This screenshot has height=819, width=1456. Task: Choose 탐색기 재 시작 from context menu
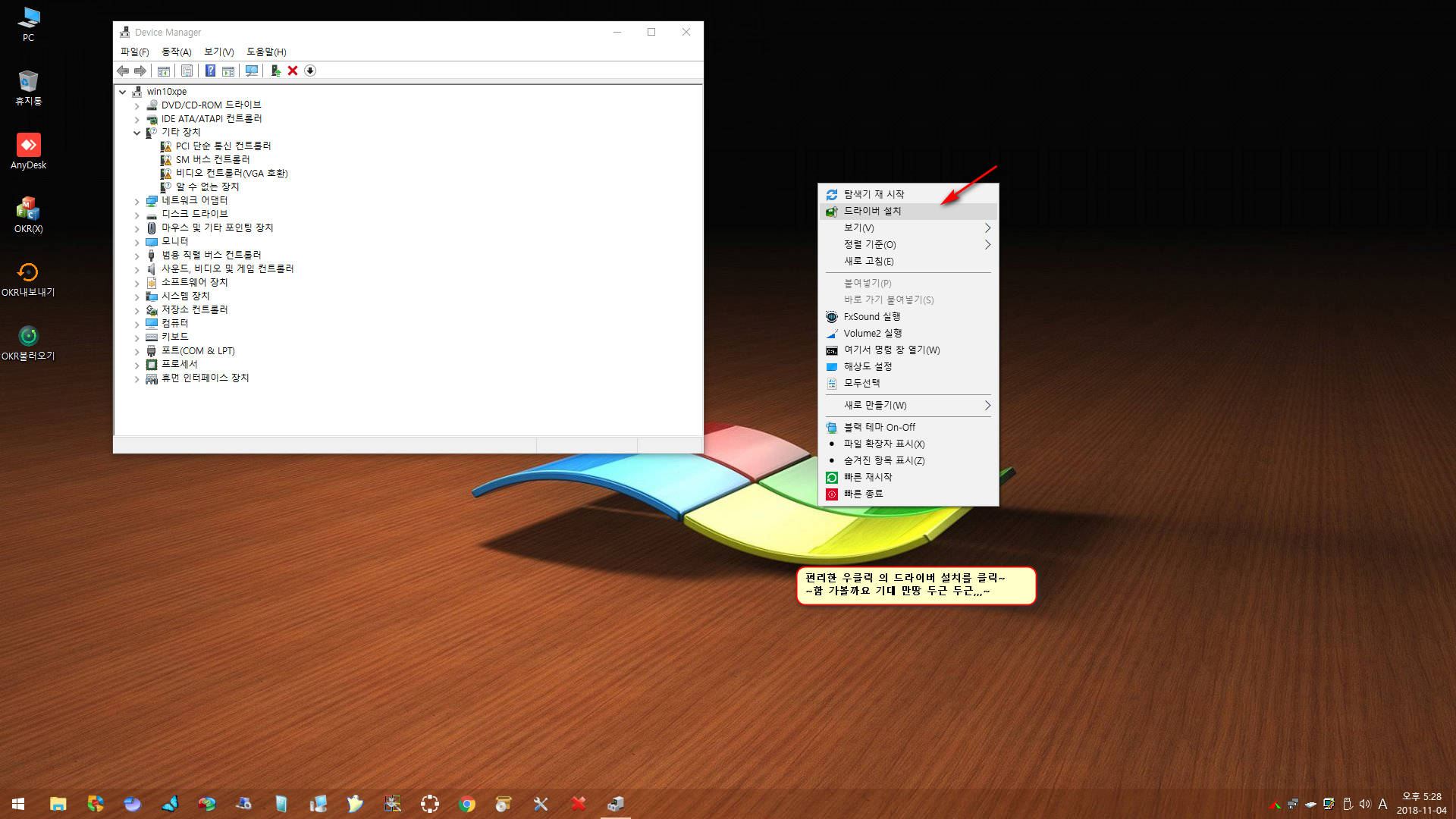click(x=908, y=195)
